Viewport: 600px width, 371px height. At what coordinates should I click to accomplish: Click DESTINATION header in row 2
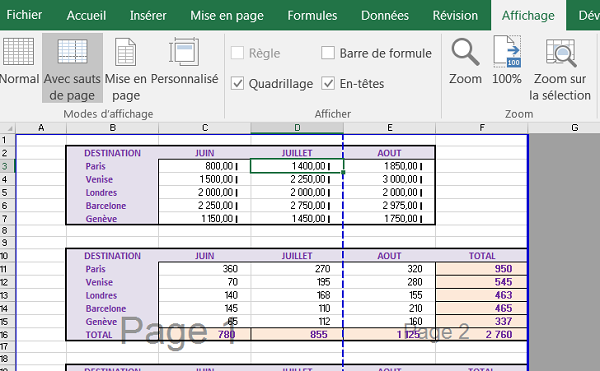112,153
